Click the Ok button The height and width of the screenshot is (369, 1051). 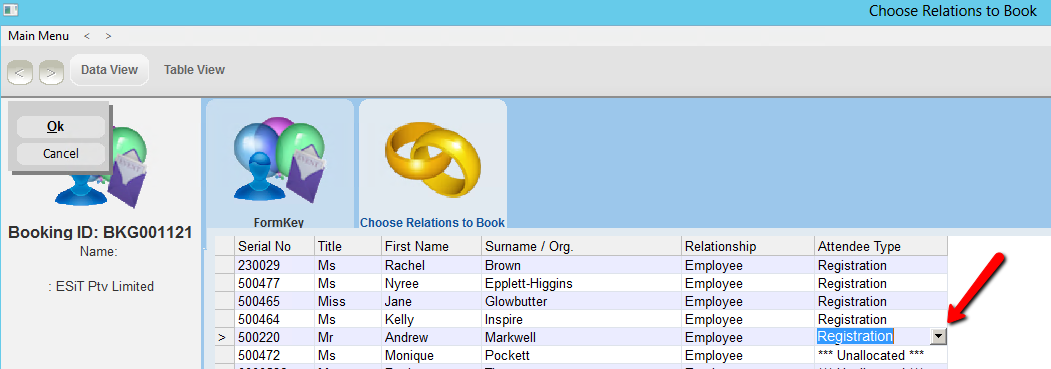60,127
